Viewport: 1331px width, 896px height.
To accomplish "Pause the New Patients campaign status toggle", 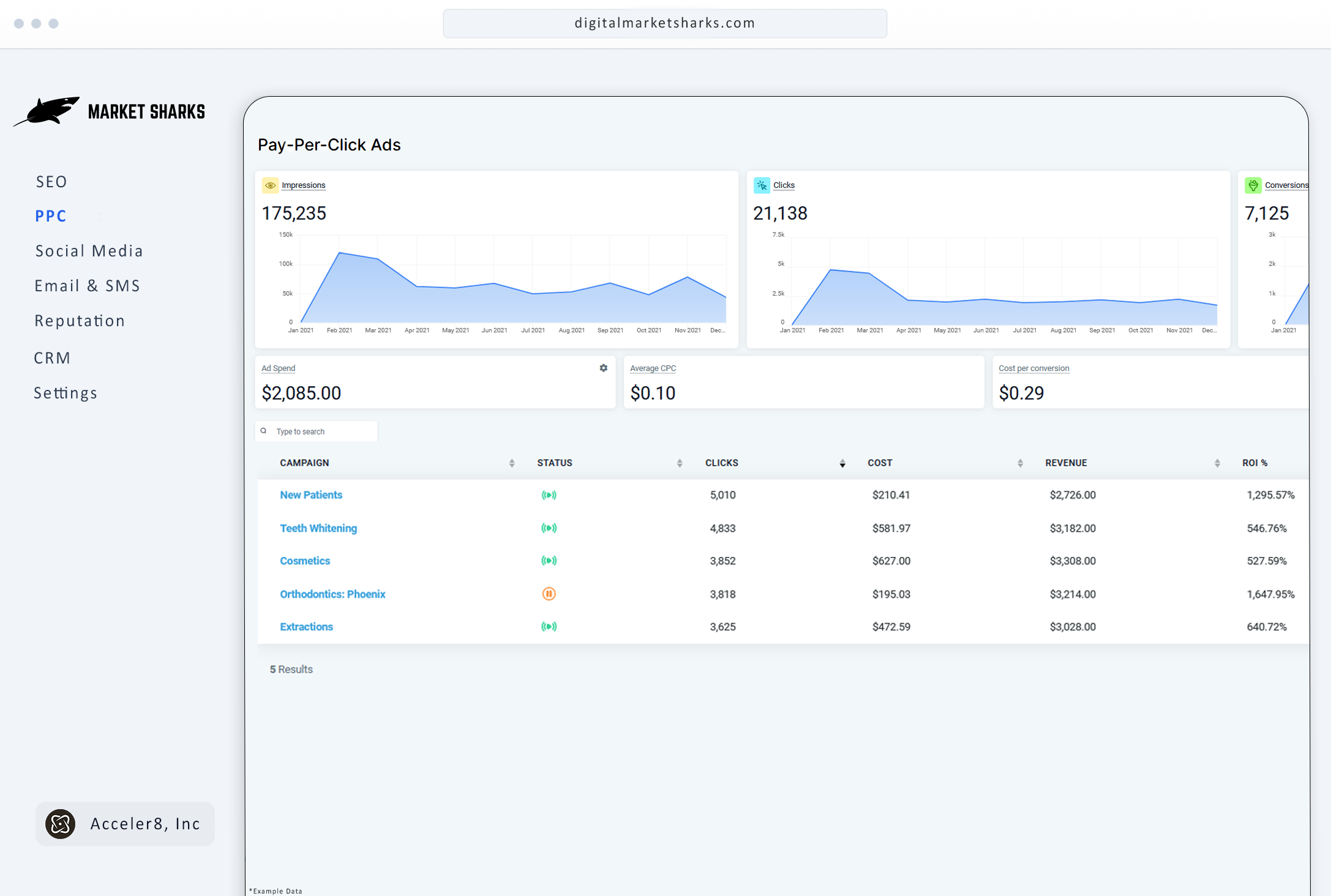I will coord(549,495).
